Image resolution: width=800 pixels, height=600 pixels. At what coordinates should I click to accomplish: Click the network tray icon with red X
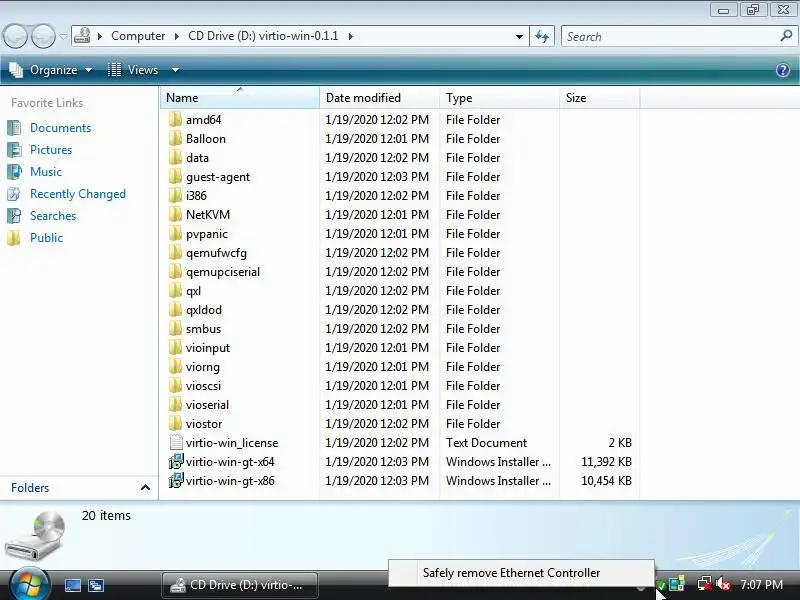pos(705,584)
